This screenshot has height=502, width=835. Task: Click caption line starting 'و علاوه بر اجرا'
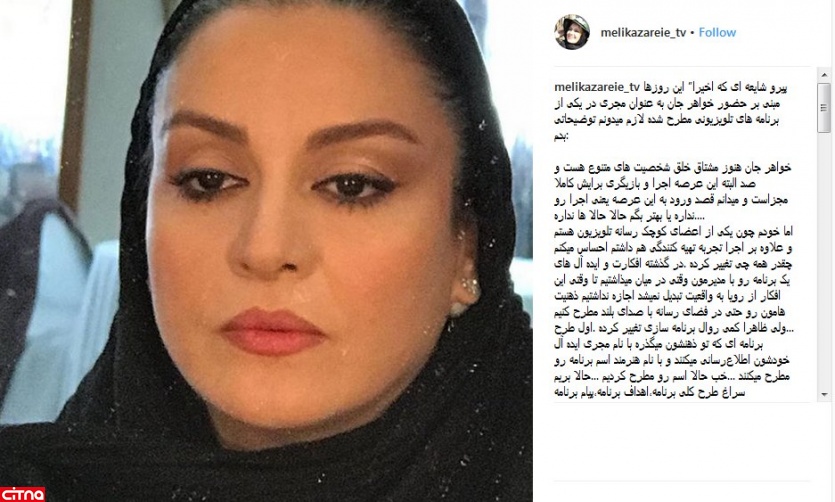[674, 248]
